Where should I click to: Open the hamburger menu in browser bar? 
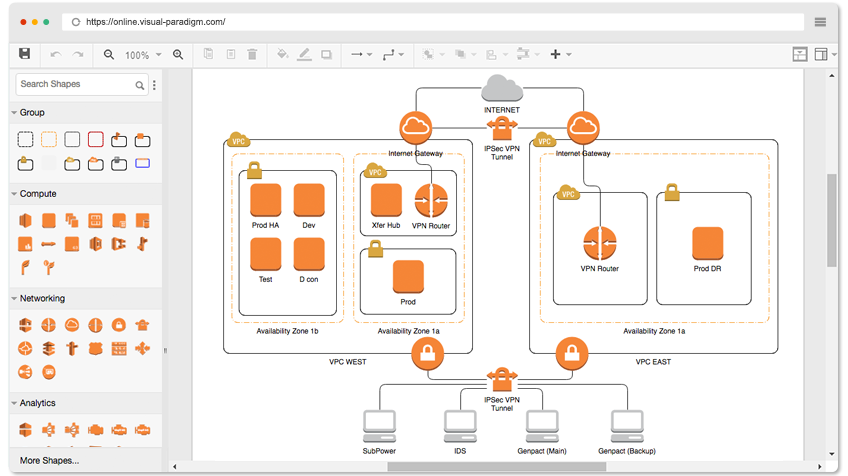pyautogui.click(x=820, y=22)
